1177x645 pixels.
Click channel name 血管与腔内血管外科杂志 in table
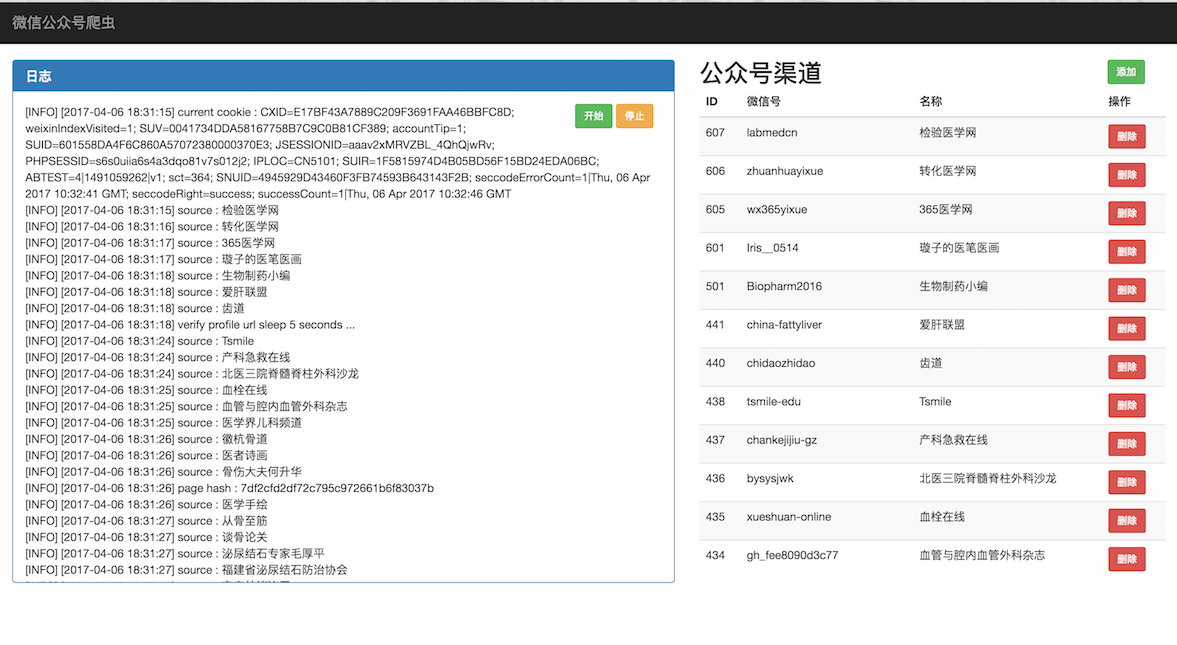982,555
